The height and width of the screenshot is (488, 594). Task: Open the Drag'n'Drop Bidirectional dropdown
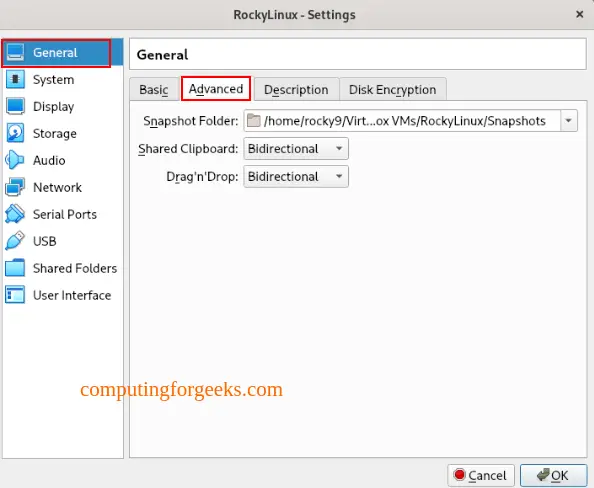[x=296, y=177]
